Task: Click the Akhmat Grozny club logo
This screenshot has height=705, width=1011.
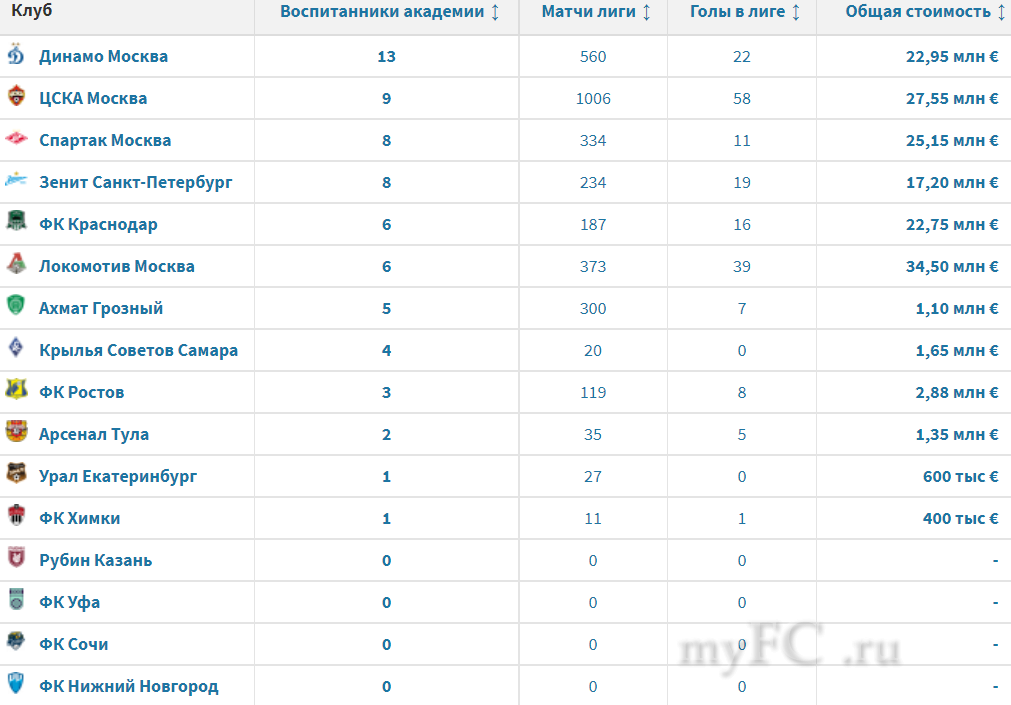Action: click(16, 308)
